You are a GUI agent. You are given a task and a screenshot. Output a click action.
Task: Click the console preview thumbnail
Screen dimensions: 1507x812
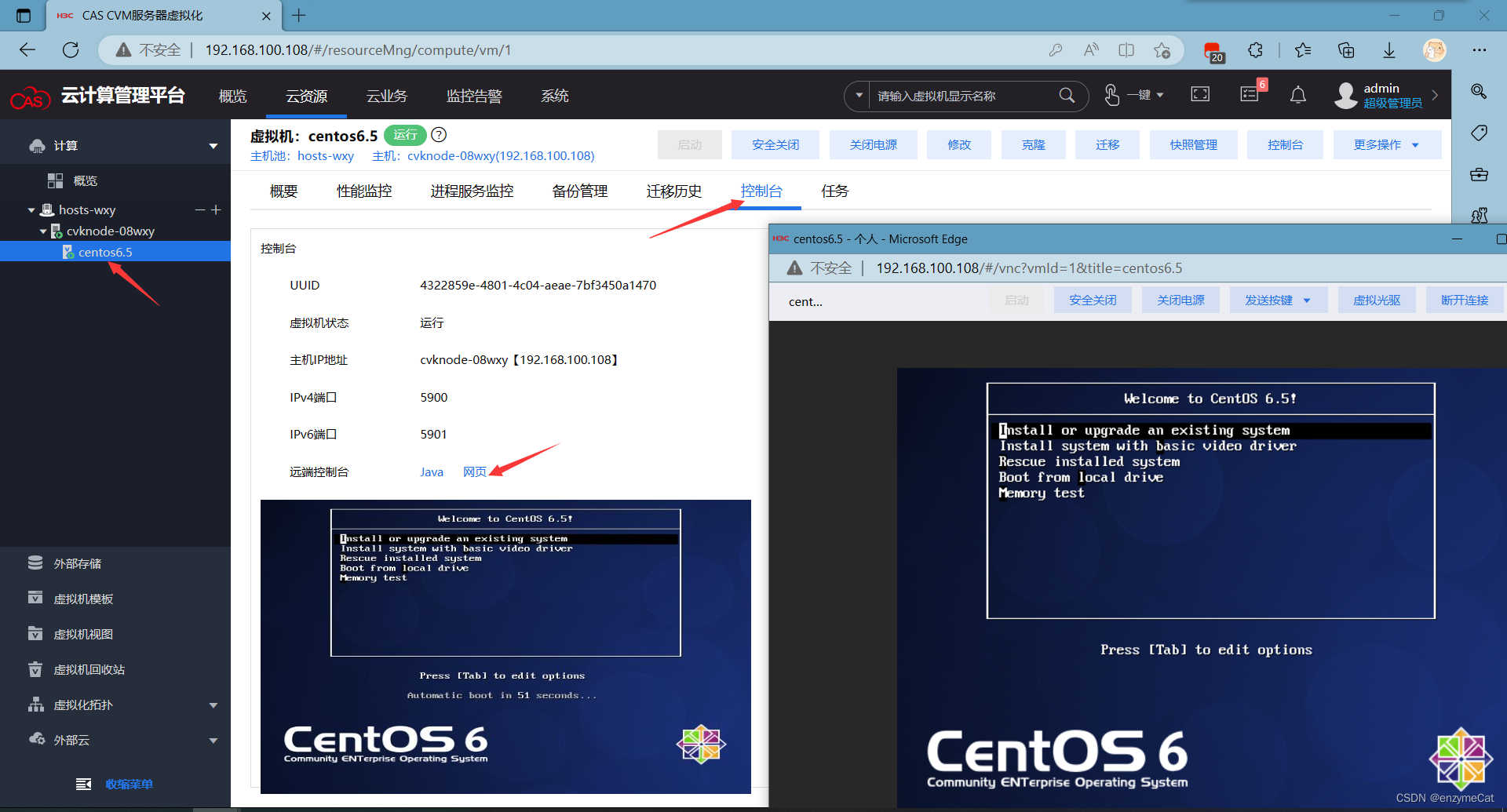tap(505, 646)
